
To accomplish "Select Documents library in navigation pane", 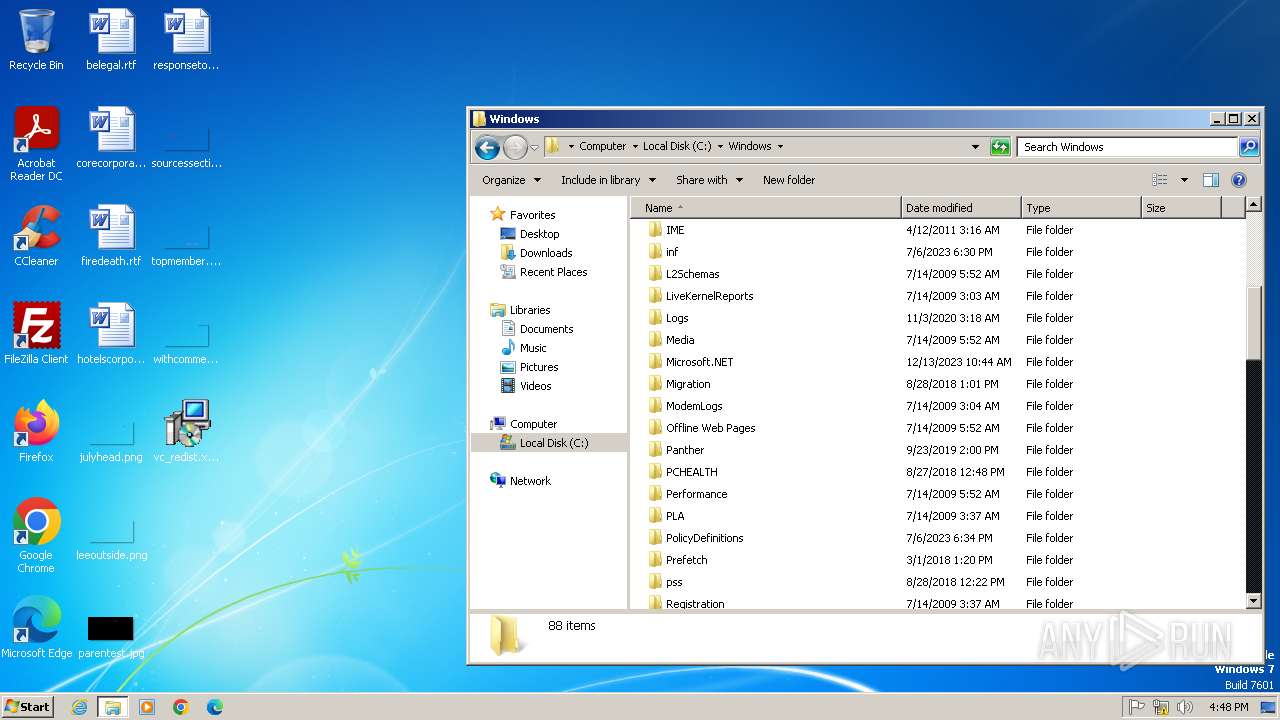I will (x=546, y=329).
